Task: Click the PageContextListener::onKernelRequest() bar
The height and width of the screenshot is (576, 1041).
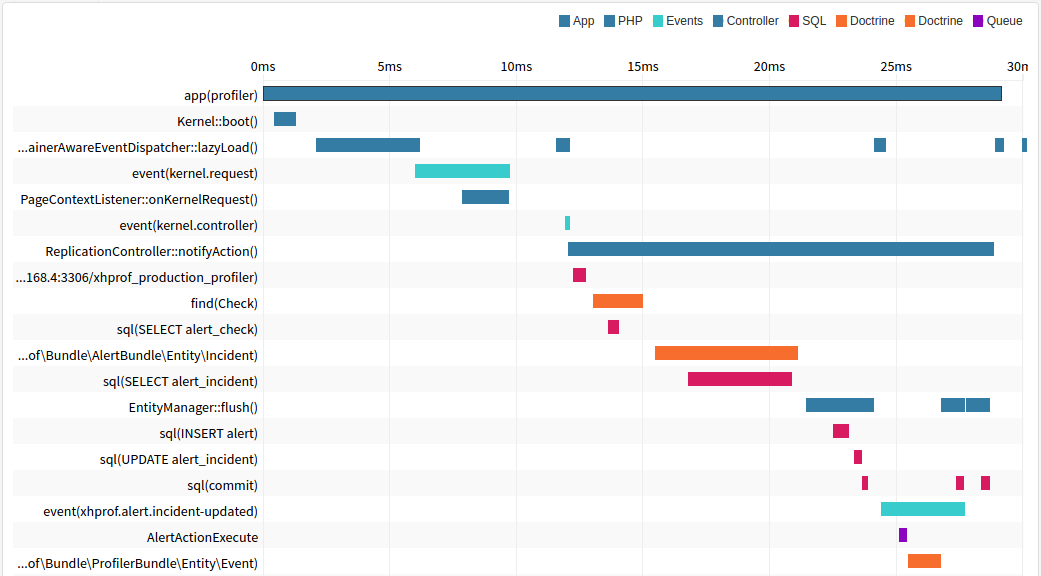Action: (x=485, y=198)
